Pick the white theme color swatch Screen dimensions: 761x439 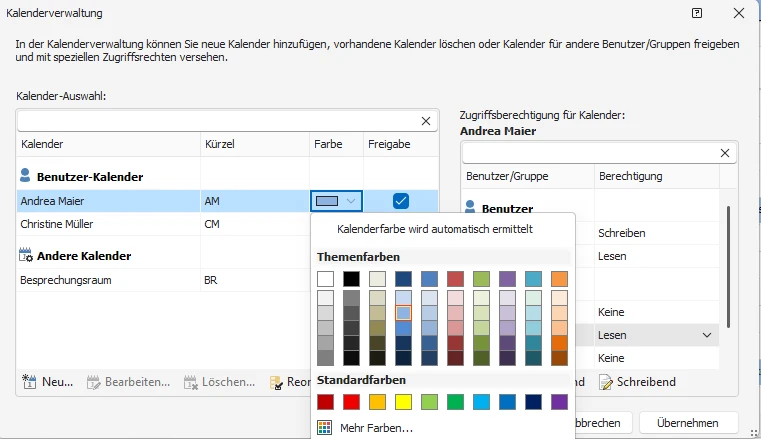pos(326,279)
